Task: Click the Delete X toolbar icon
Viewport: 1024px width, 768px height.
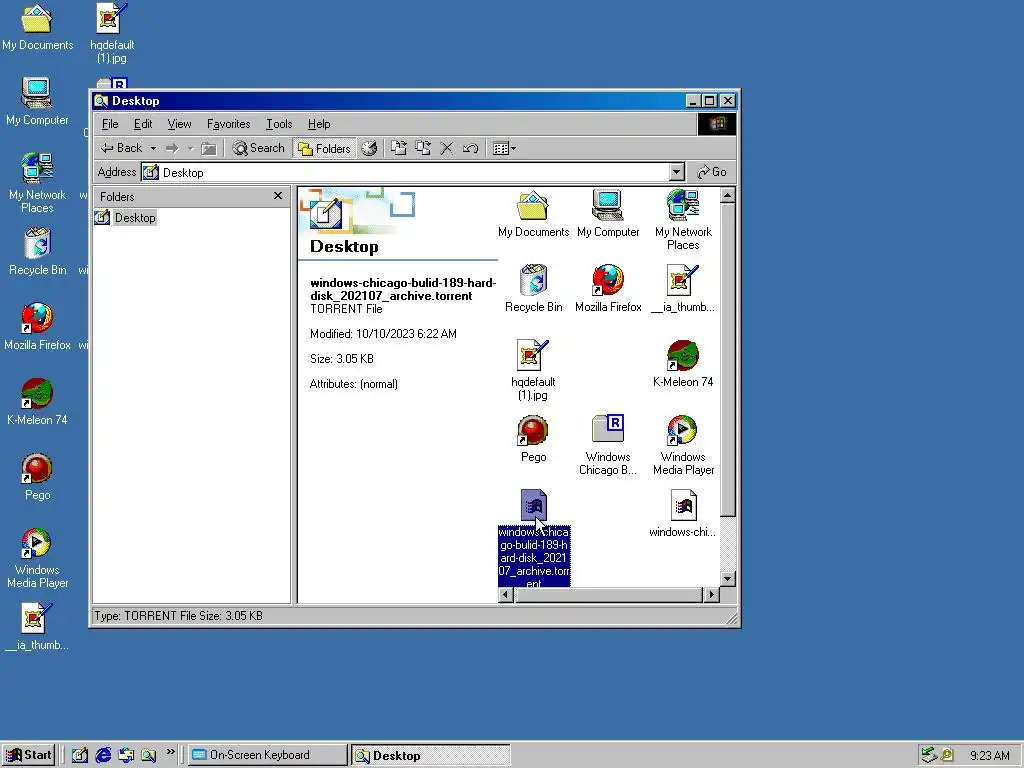Action: click(447, 149)
